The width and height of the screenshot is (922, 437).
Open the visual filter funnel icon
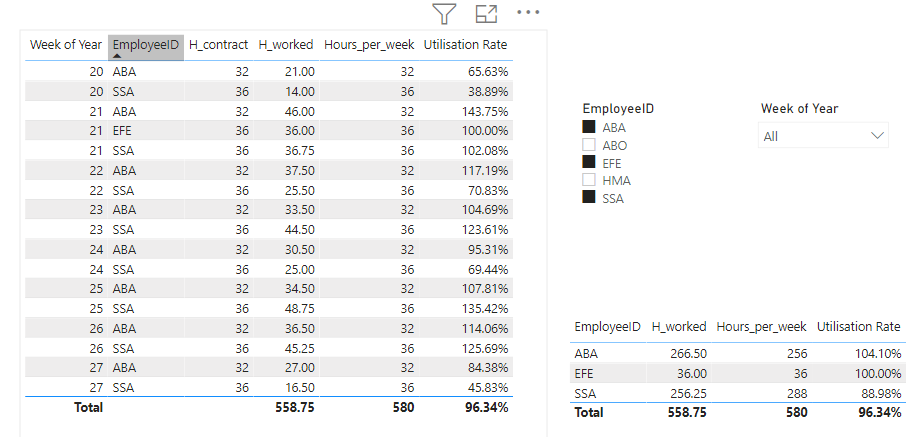[444, 14]
